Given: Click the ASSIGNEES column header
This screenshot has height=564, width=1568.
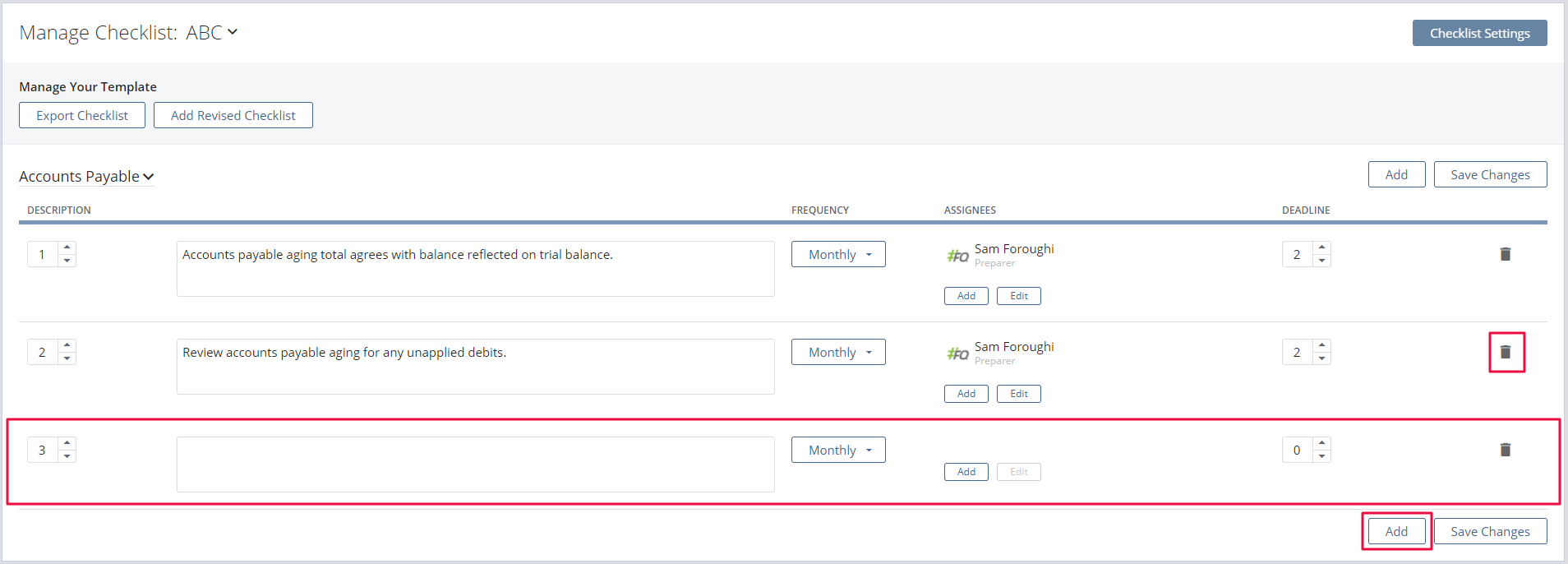Looking at the screenshot, I should click(x=970, y=210).
